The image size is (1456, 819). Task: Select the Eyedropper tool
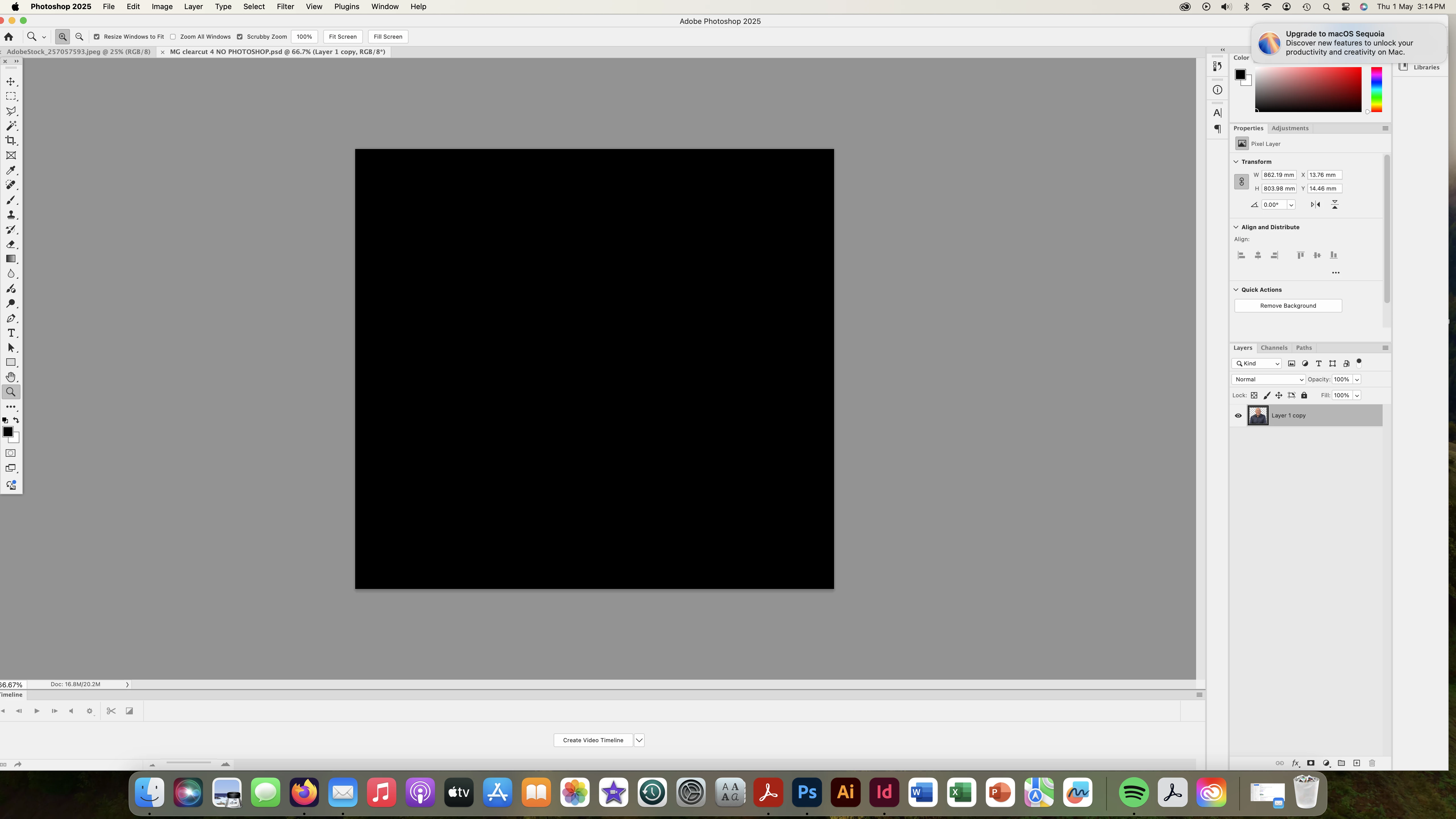pos(11,170)
